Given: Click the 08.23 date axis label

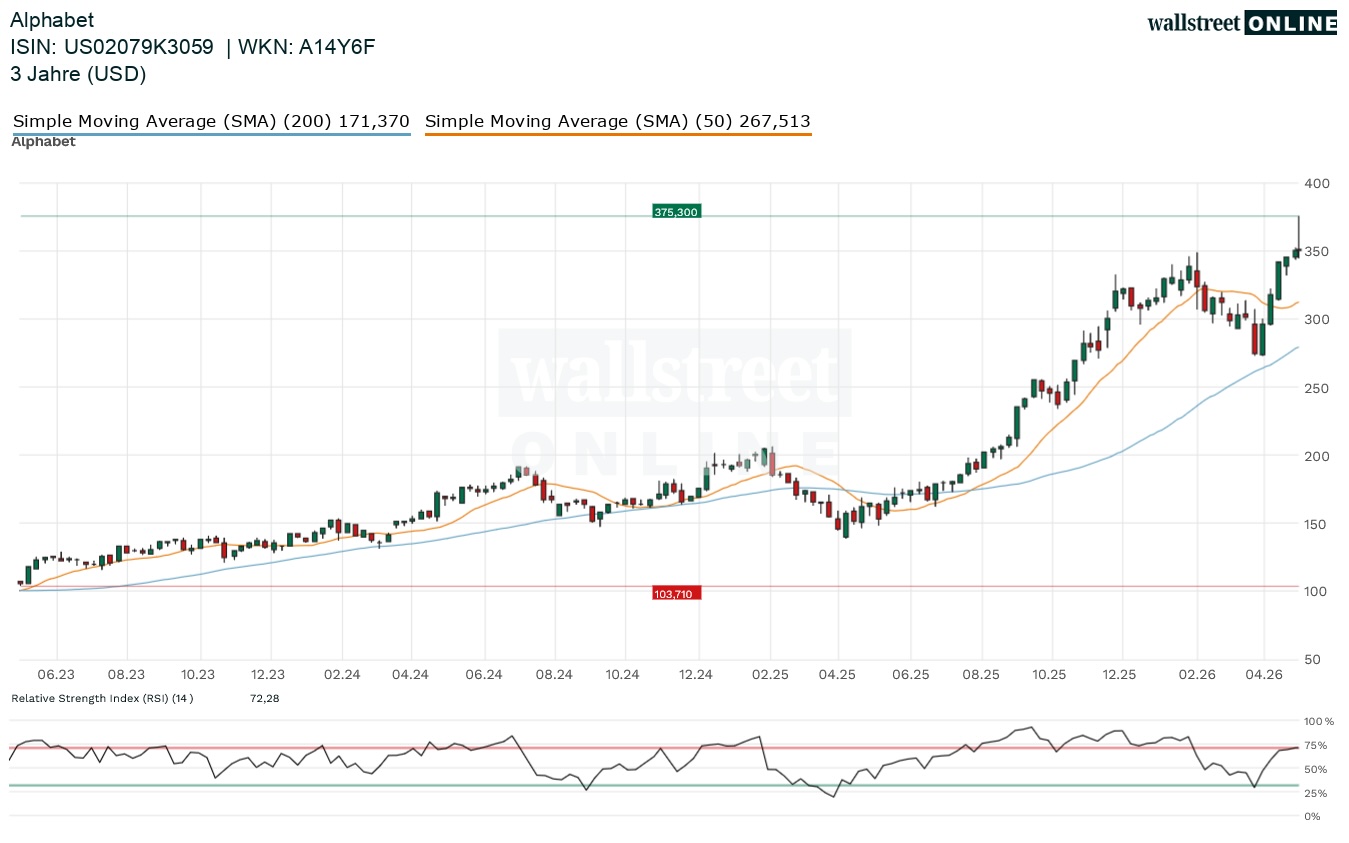Looking at the screenshot, I should 127,675.
